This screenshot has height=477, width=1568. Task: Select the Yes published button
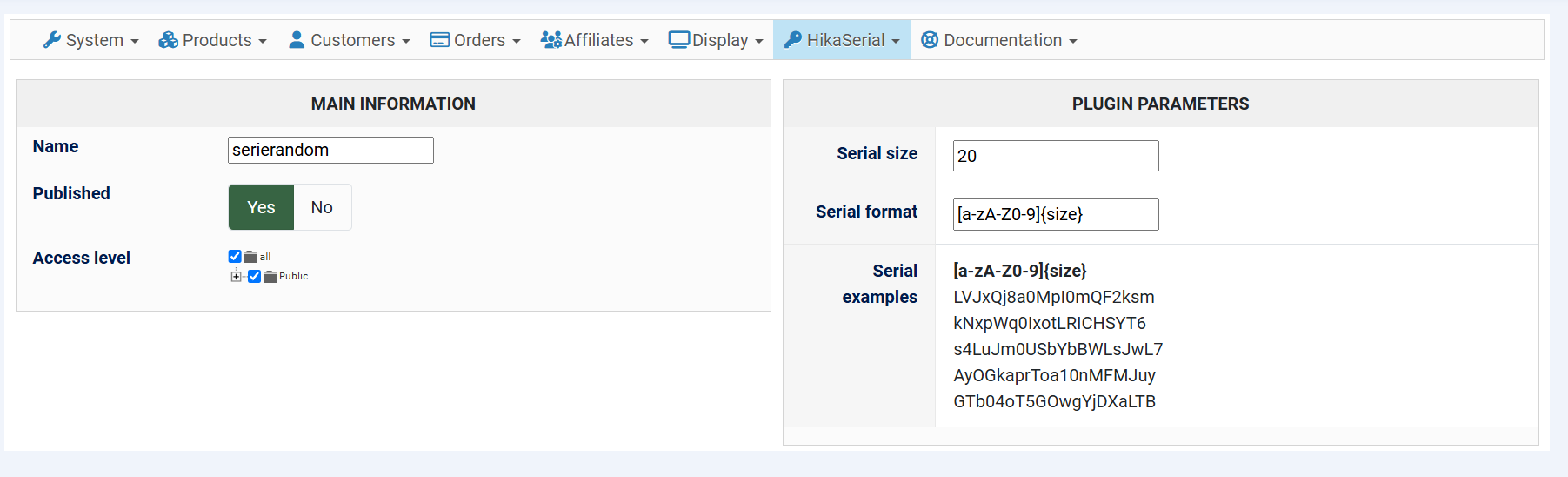point(261,207)
